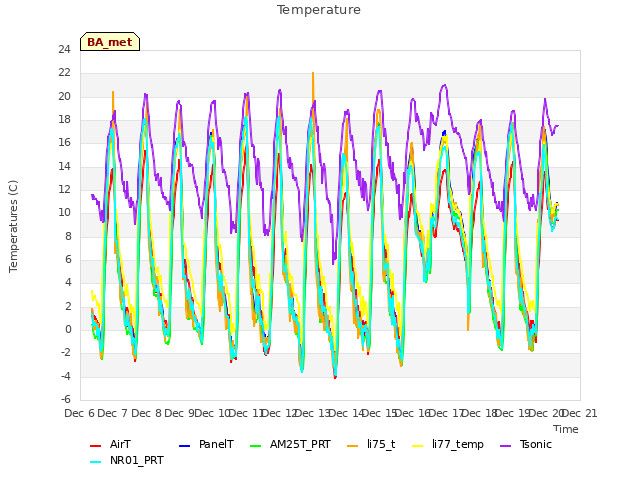Toggle the AM25T_PRT legend entry
Image resolution: width=640 pixels, height=480 pixels.
click(290, 444)
